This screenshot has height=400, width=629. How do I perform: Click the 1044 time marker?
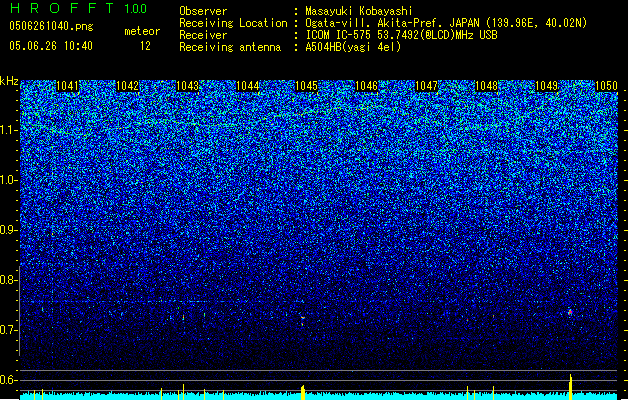click(248, 86)
